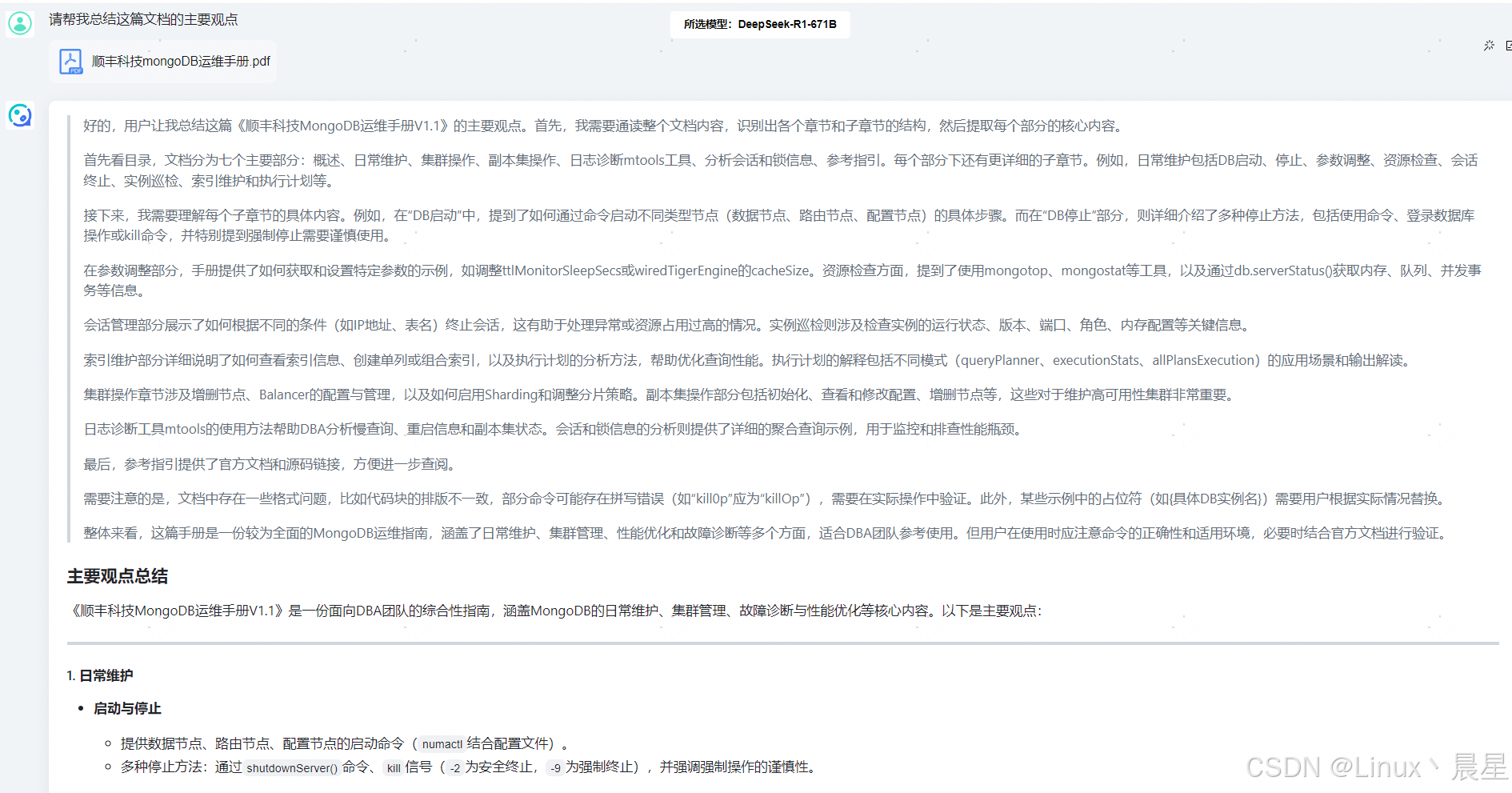The height and width of the screenshot is (793, 1512).
Task: Click the -9 inline code chip
Action: 555,768
